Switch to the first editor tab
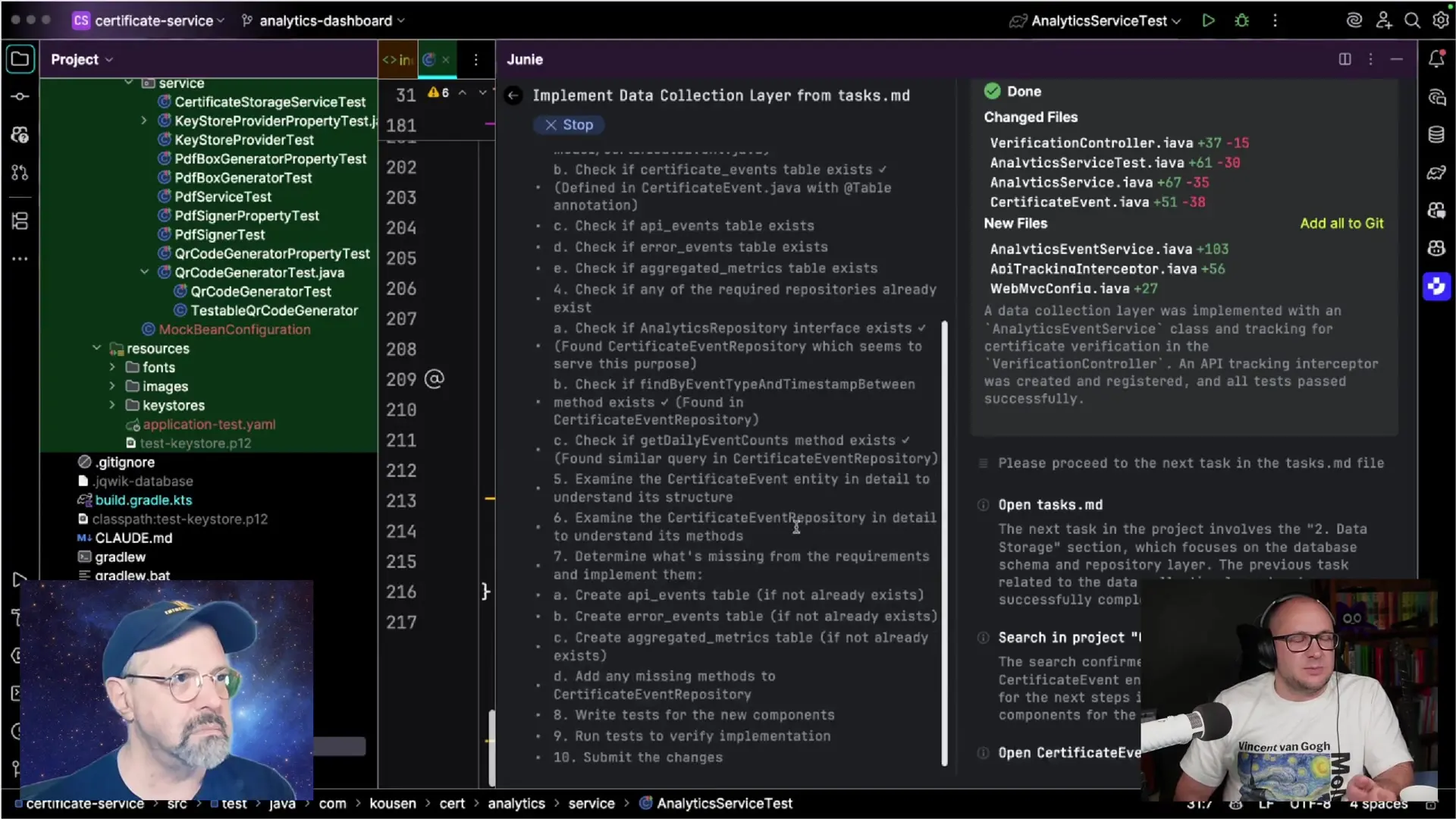This screenshot has height=819, width=1456. pyautogui.click(x=398, y=59)
